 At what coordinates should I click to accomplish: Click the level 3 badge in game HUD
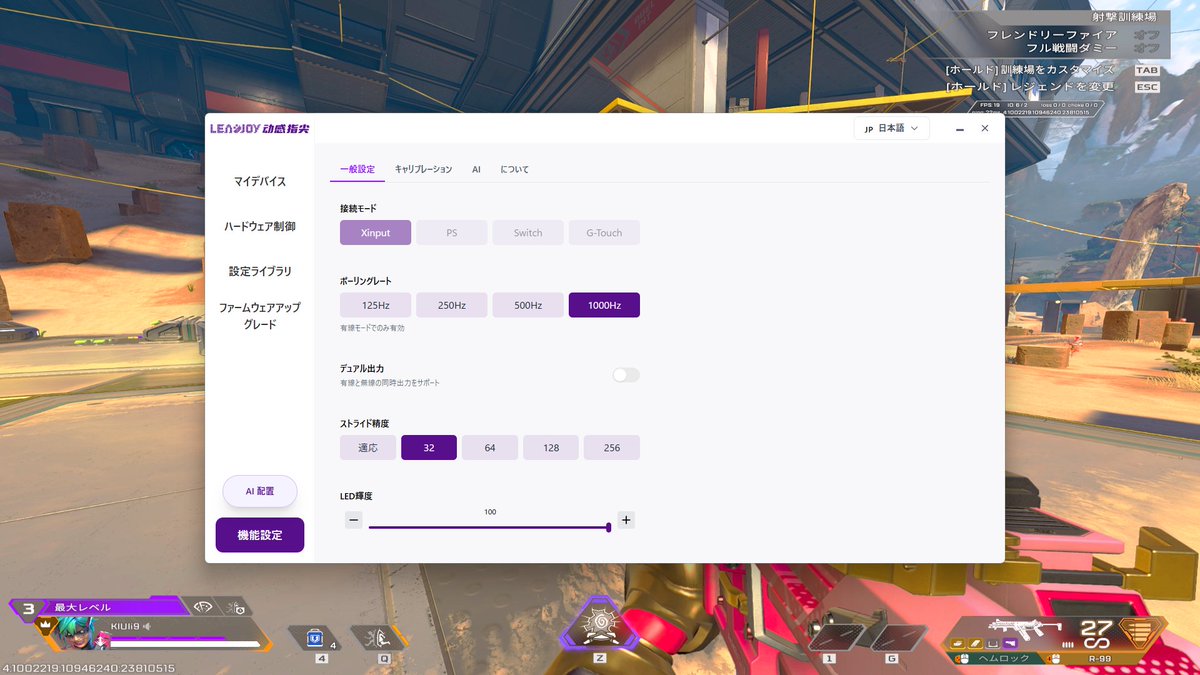(x=28, y=608)
